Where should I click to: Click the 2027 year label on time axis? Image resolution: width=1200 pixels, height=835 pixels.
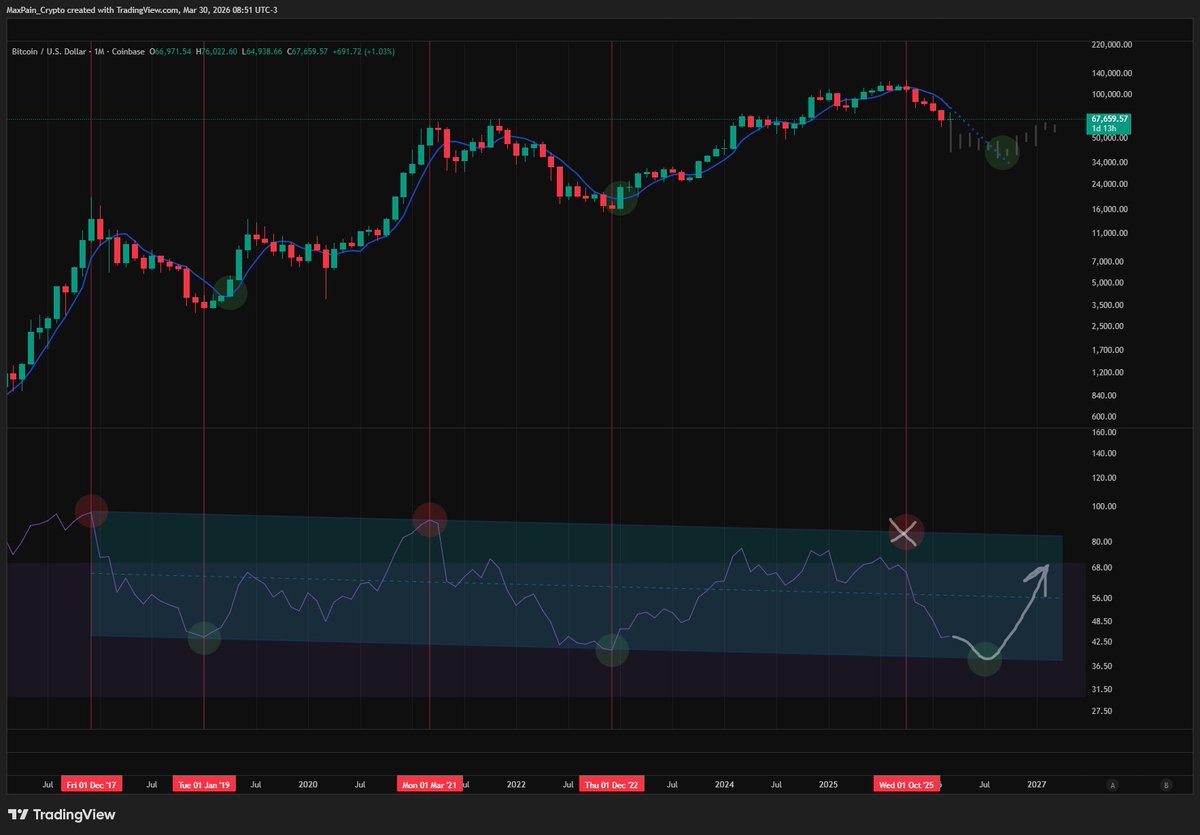[x=1037, y=785]
